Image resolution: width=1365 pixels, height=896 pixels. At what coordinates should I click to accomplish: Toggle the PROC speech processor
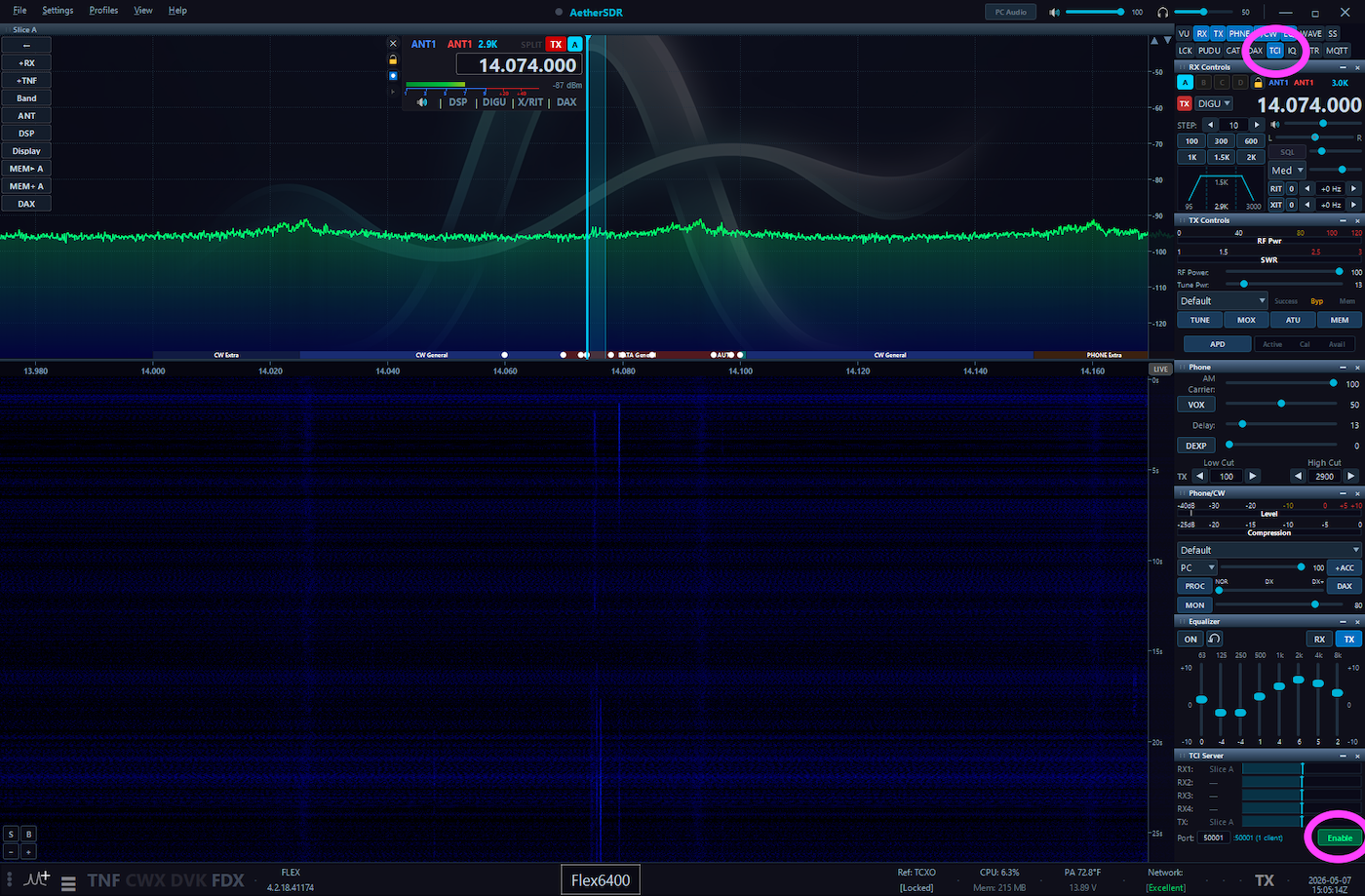tap(1195, 586)
